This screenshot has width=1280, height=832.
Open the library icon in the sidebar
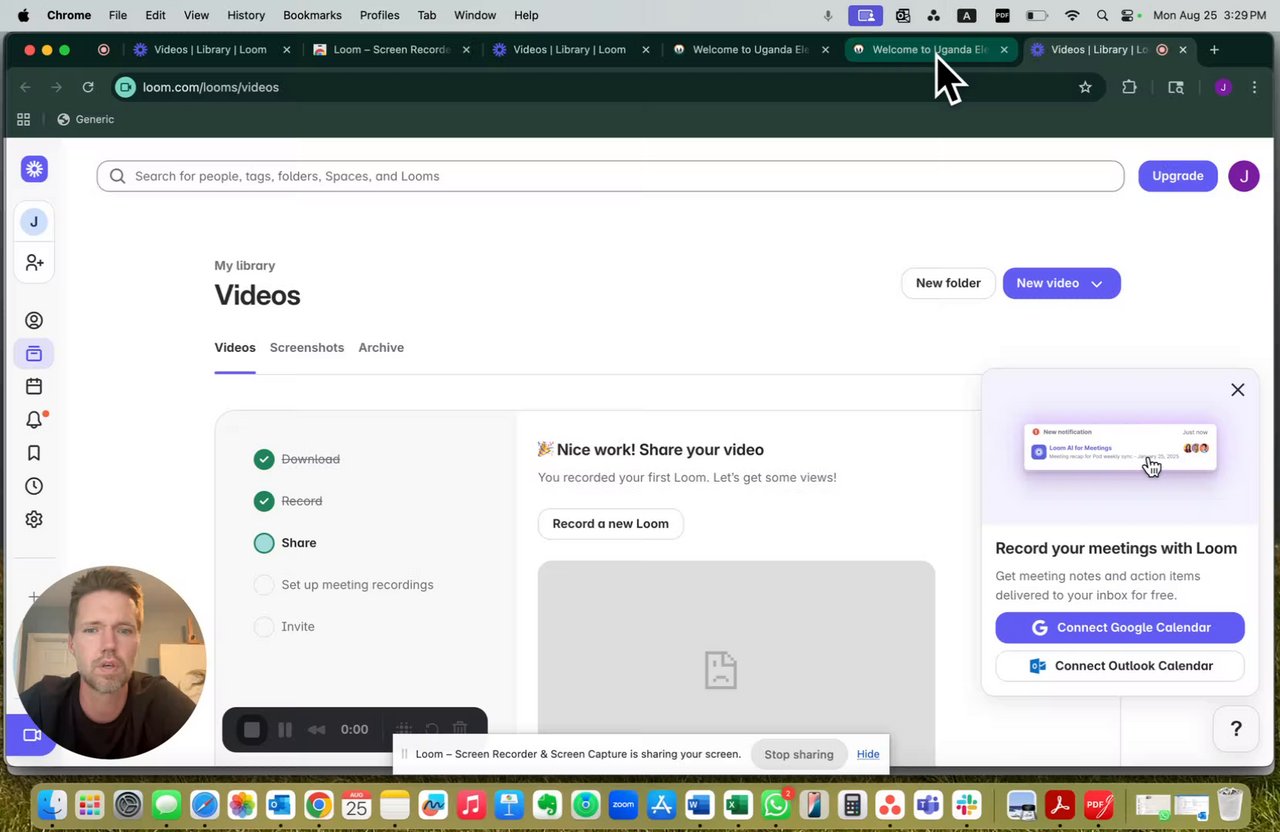[34, 353]
